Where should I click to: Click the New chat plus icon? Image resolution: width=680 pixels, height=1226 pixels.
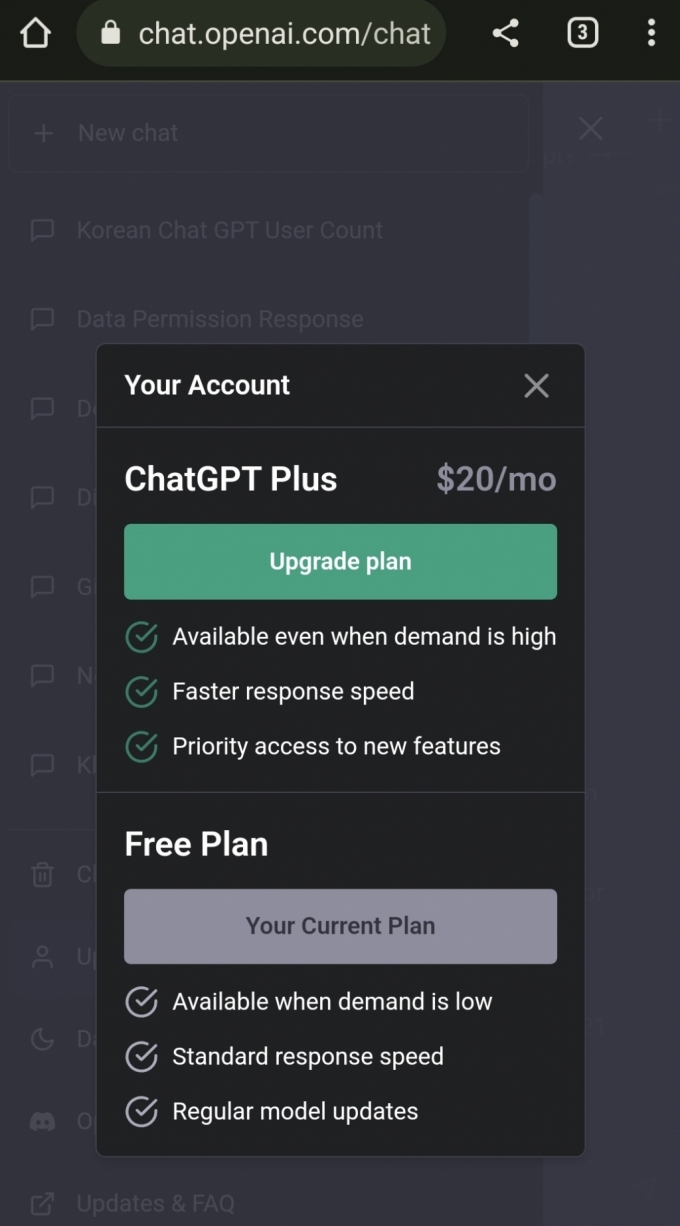pyautogui.click(x=43, y=133)
